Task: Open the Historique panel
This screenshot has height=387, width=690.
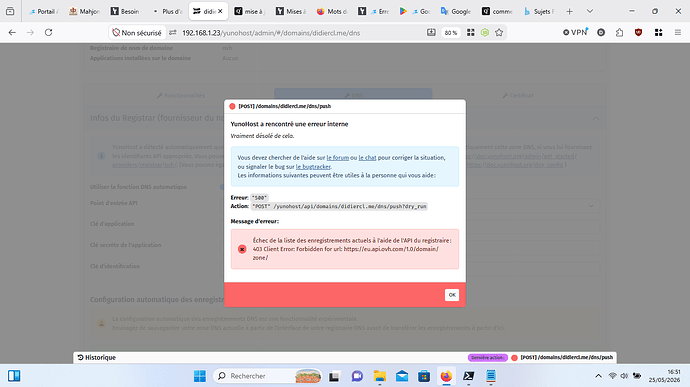Action: 96,358
